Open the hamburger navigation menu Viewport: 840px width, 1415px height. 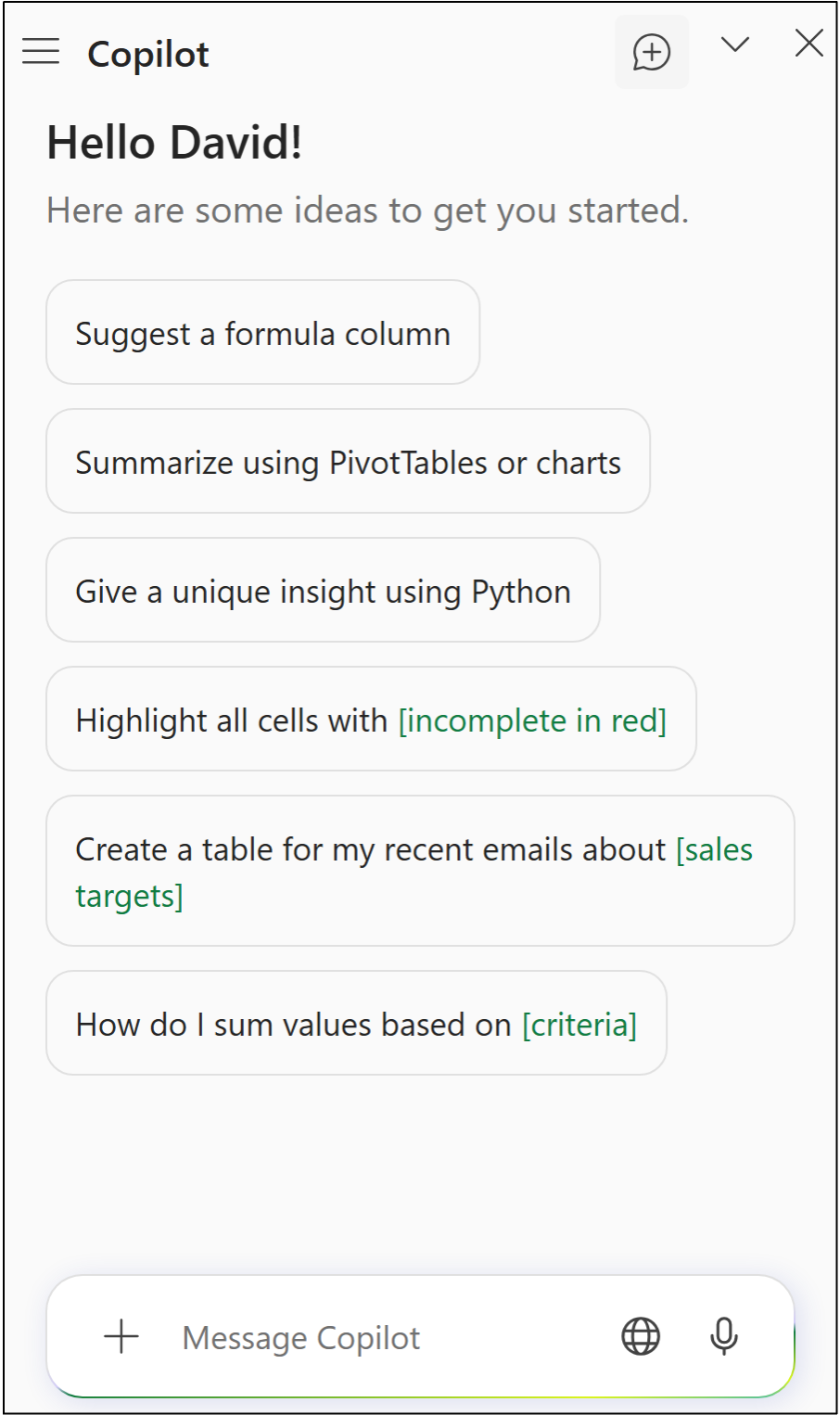[x=41, y=52]
